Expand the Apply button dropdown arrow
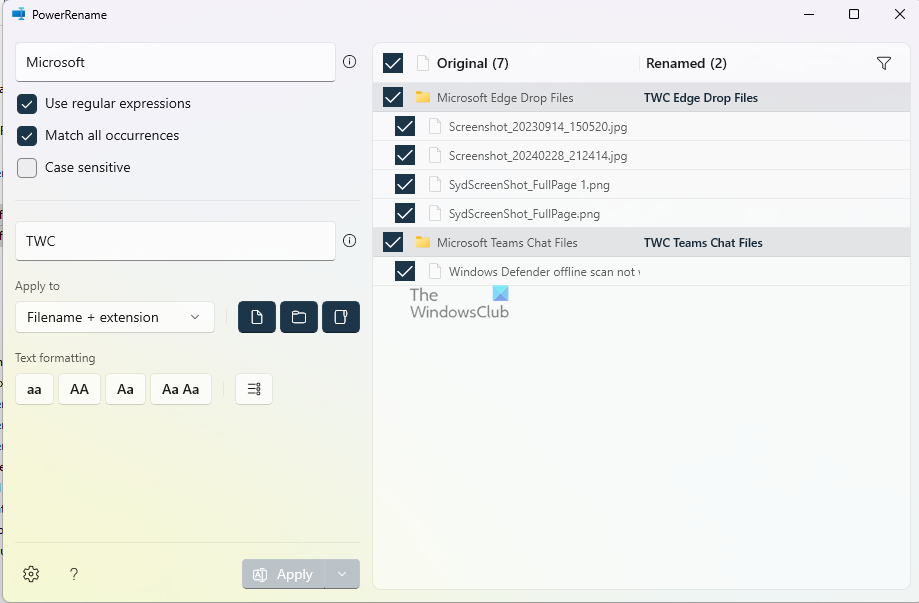Viewport: 919px width, 603px height. click(x=342, y=574)
